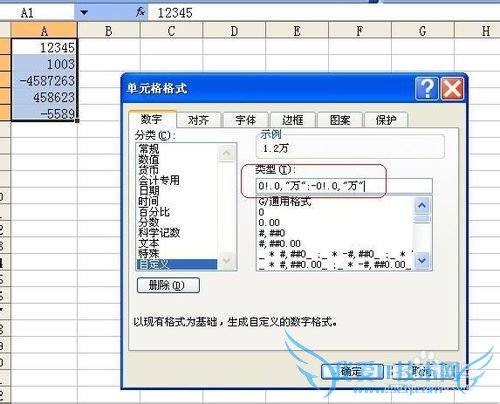Select column B header
This screenshot has height=404, width=500.
coord(108,31)
